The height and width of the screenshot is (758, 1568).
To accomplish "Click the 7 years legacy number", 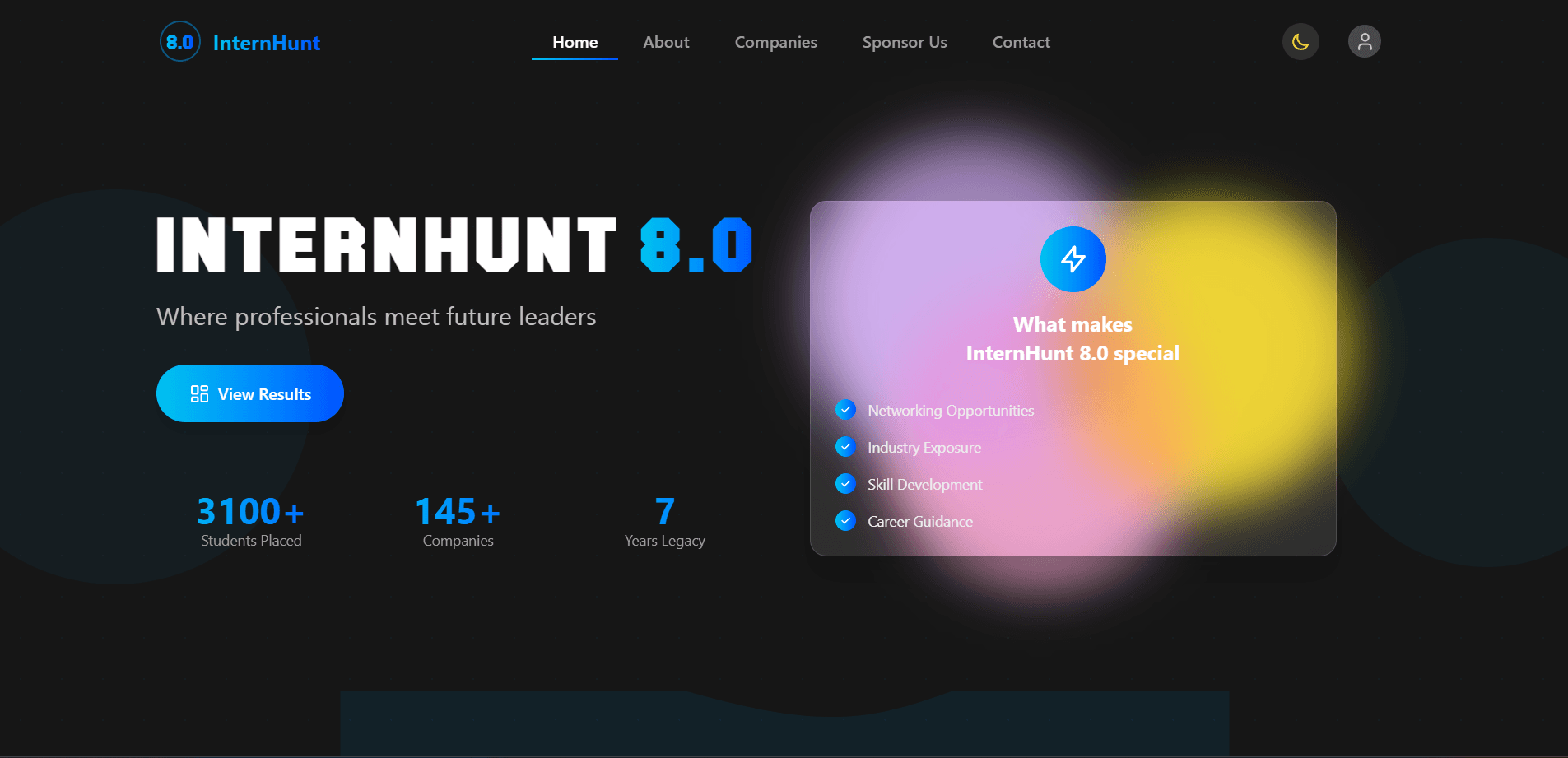I will (x=665, y=511).
